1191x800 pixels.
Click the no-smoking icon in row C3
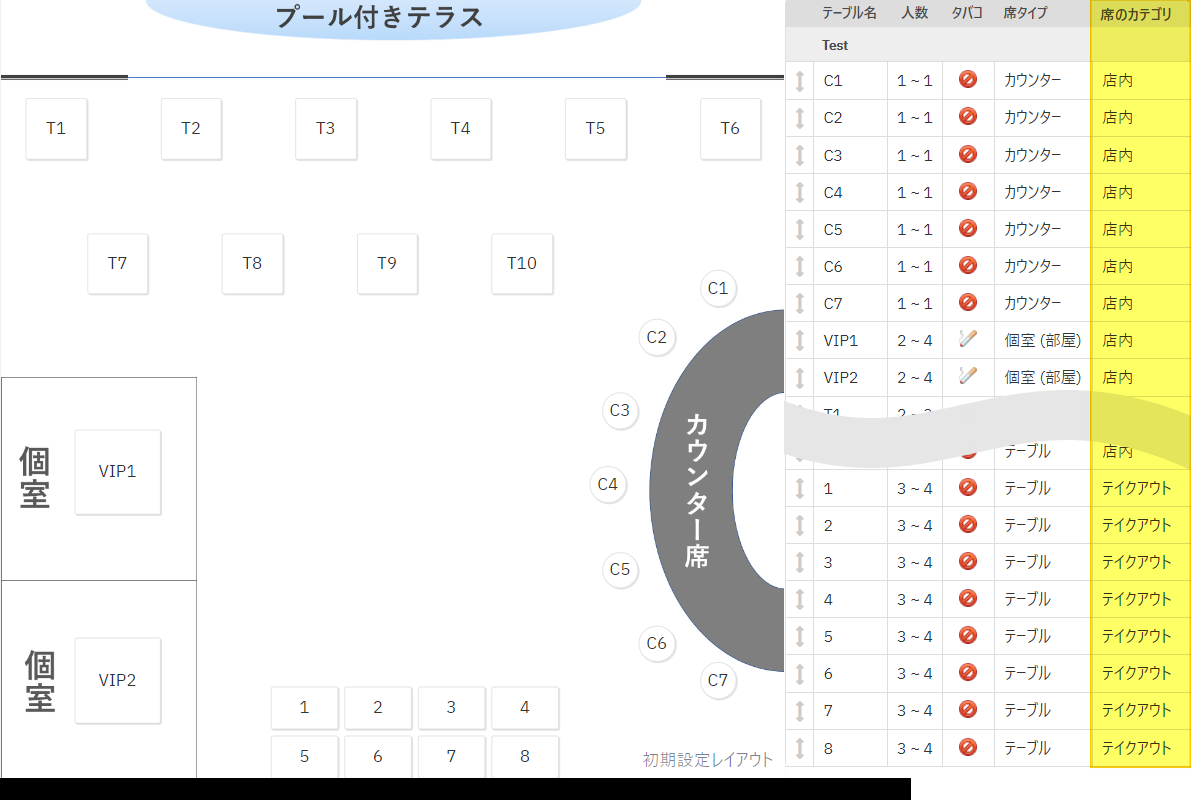pos(968,154)
